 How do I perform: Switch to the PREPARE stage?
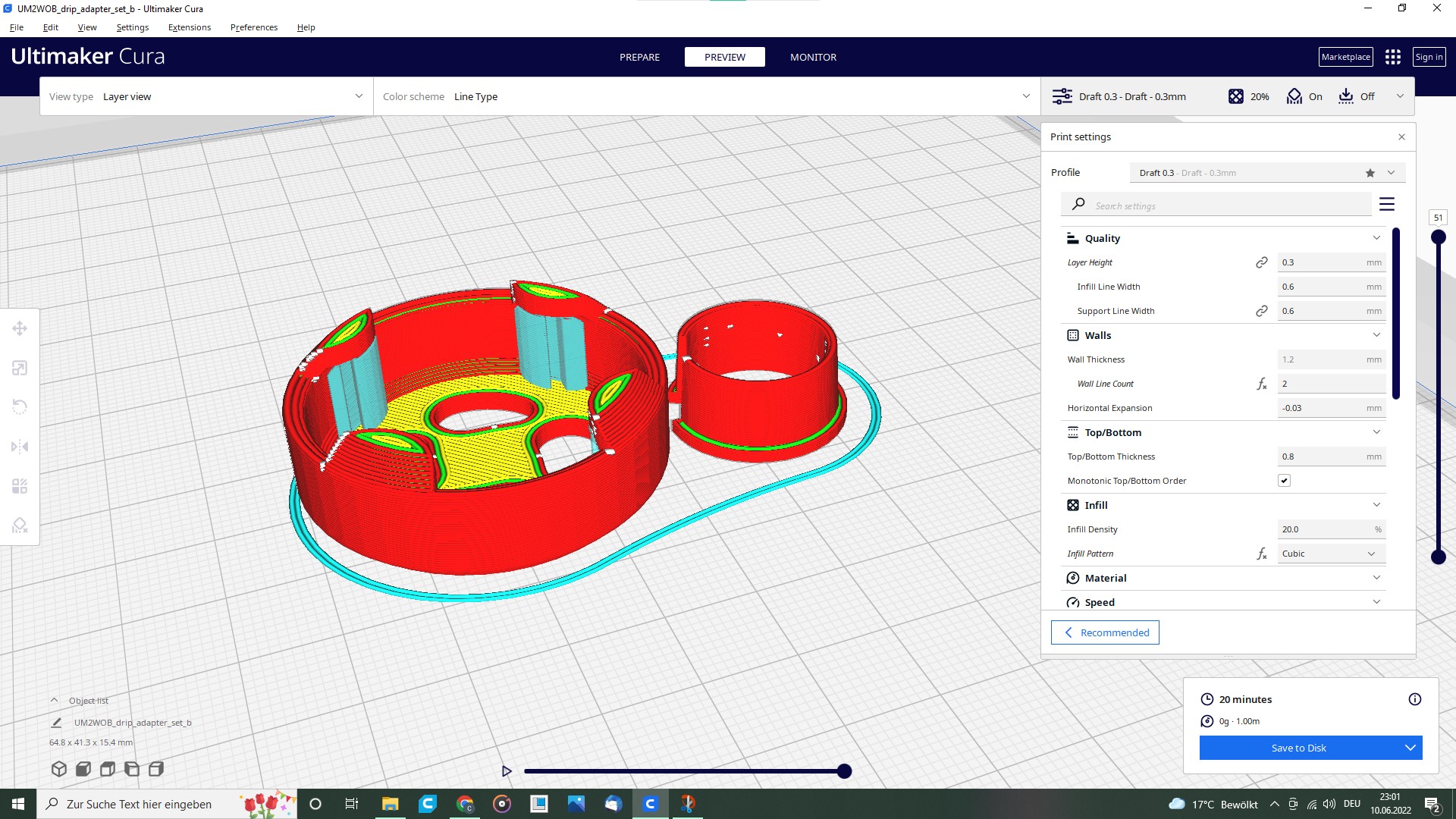coord(639,57)
